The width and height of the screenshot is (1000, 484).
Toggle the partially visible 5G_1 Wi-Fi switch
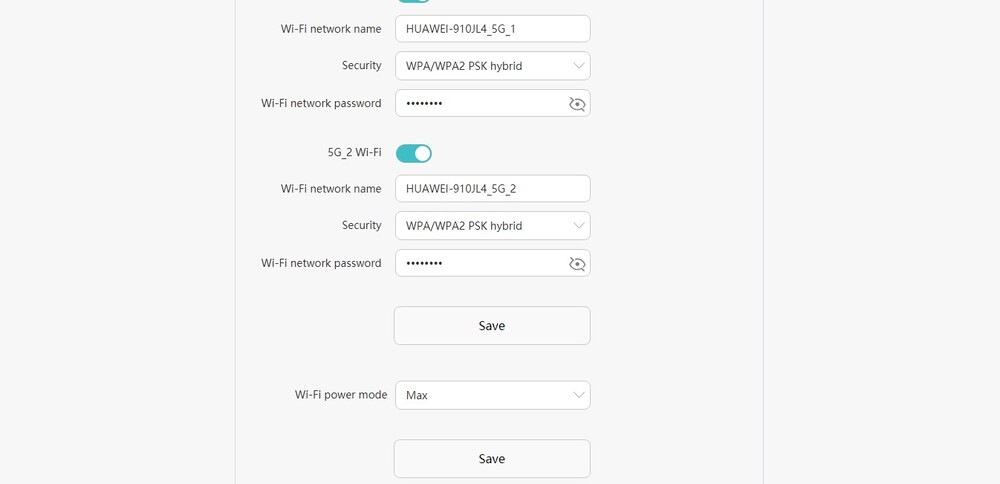pyautogui.click(x=414, y=1)
